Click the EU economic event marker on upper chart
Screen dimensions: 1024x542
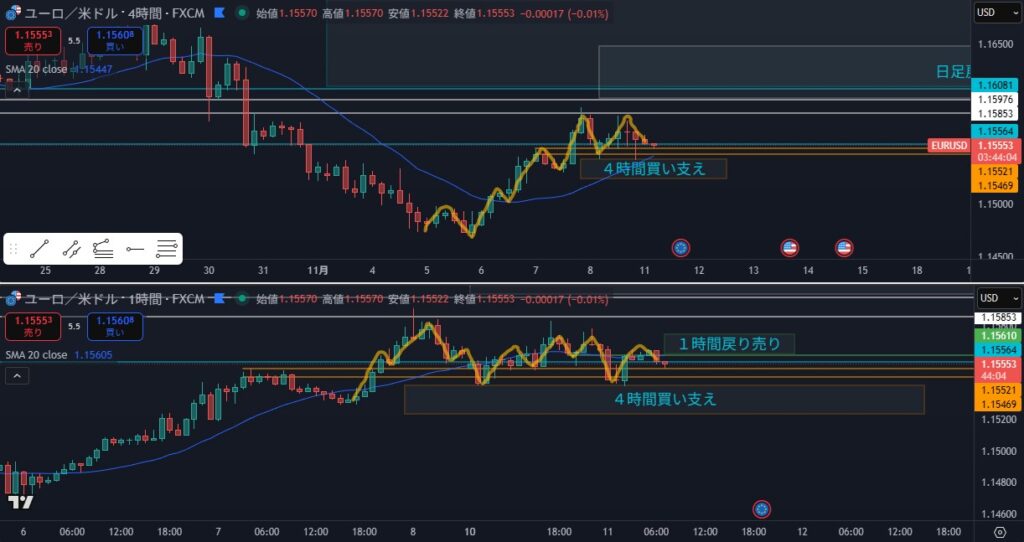coord(681,247)
